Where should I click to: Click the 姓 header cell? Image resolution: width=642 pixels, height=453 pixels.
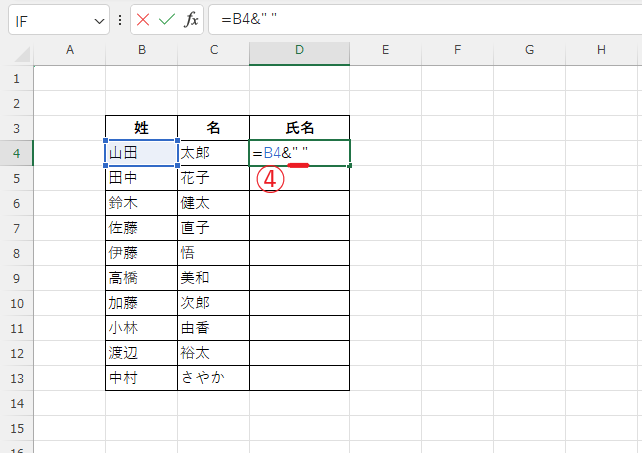pyautogui.click(x=141, y=127)
